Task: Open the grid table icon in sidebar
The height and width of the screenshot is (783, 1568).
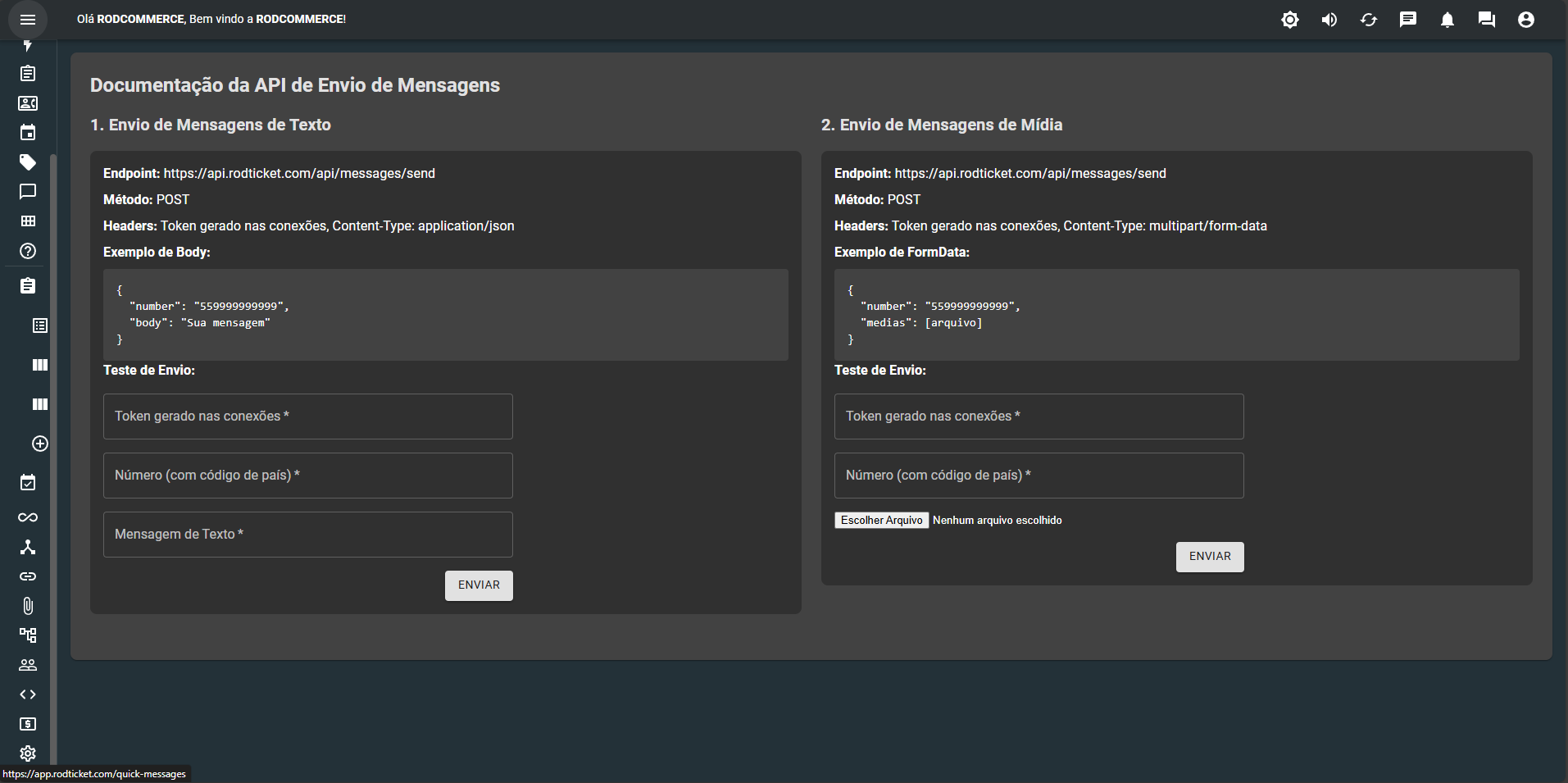Action: [x=28, y=221]
